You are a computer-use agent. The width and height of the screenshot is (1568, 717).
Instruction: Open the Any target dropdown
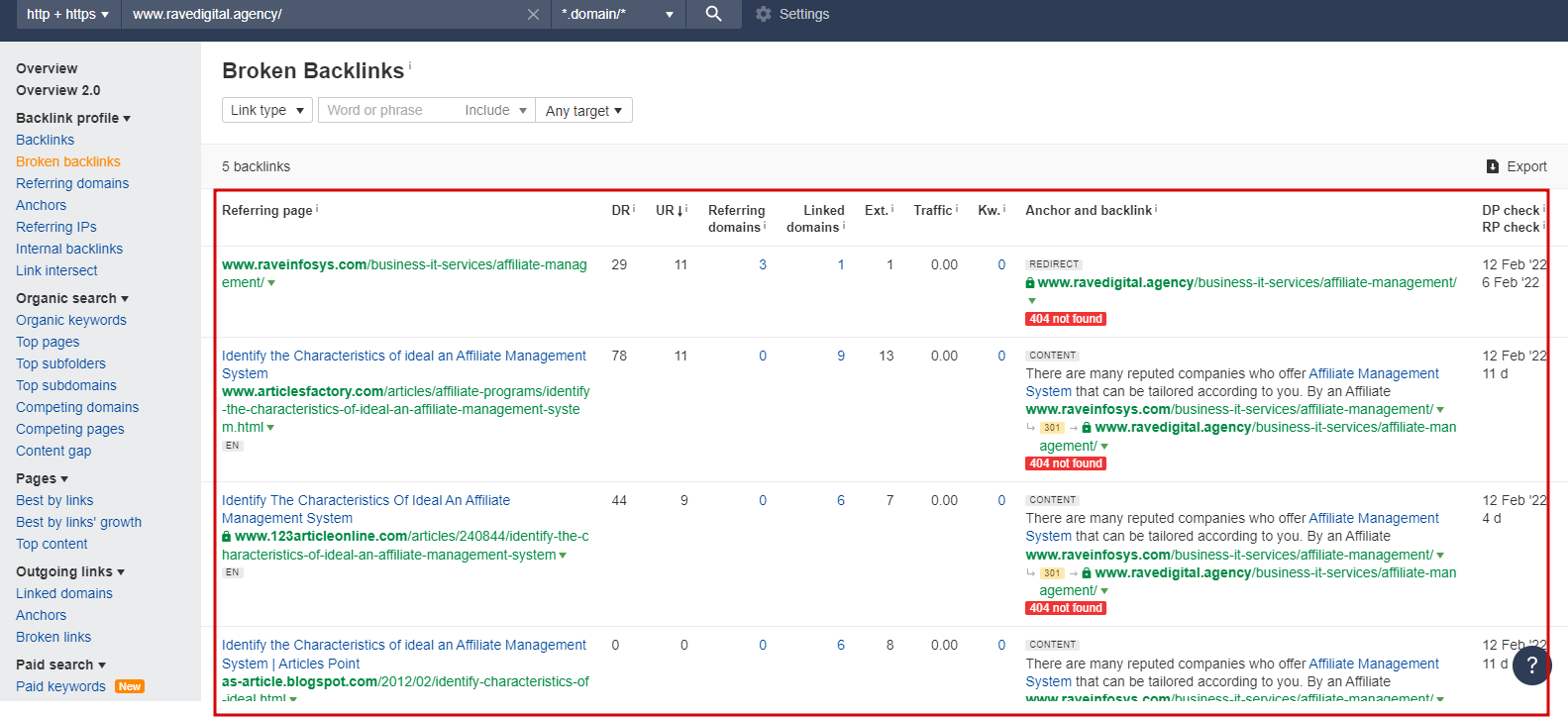point(583,110)
